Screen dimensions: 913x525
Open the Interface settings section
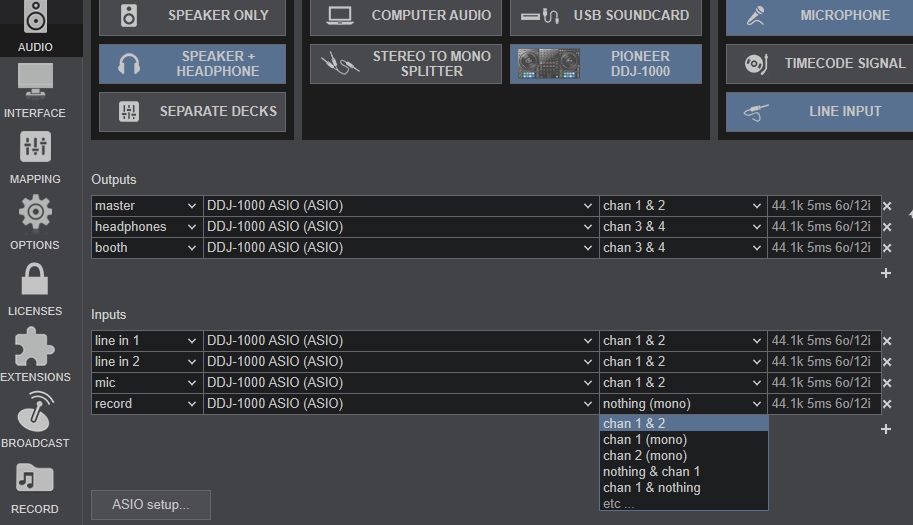35,91
